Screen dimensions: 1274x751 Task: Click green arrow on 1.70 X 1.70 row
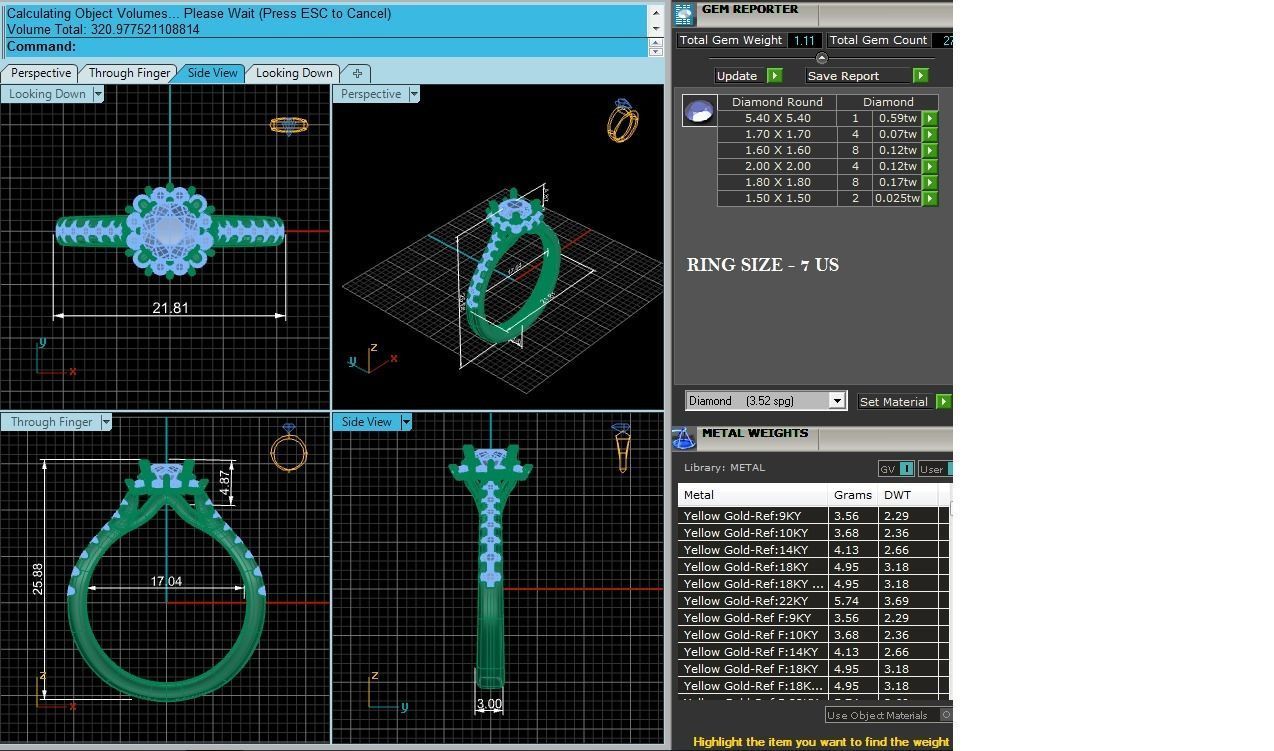pyautogui.click(x=929, y=134)
